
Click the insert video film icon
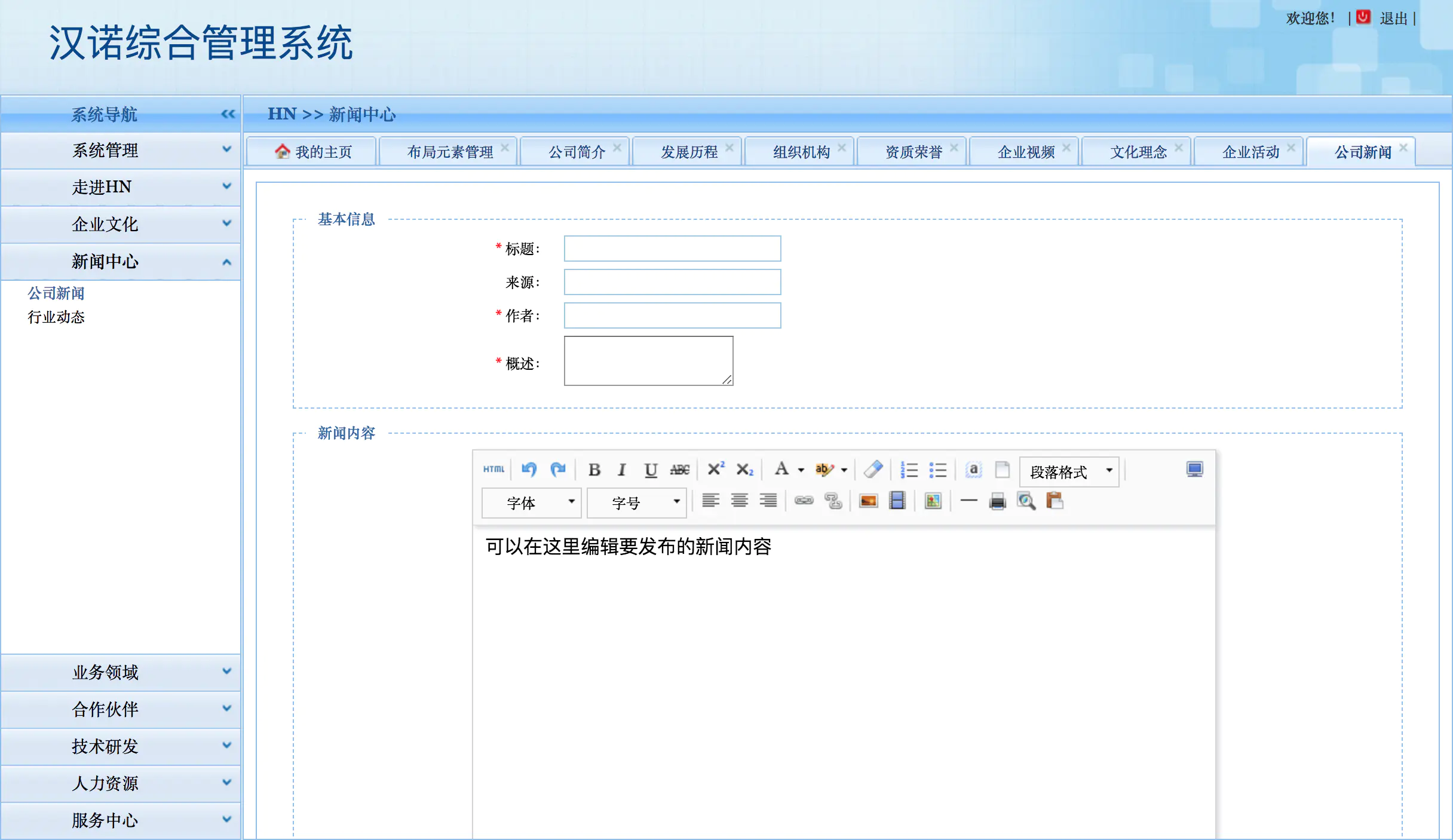tap(897, 501)
